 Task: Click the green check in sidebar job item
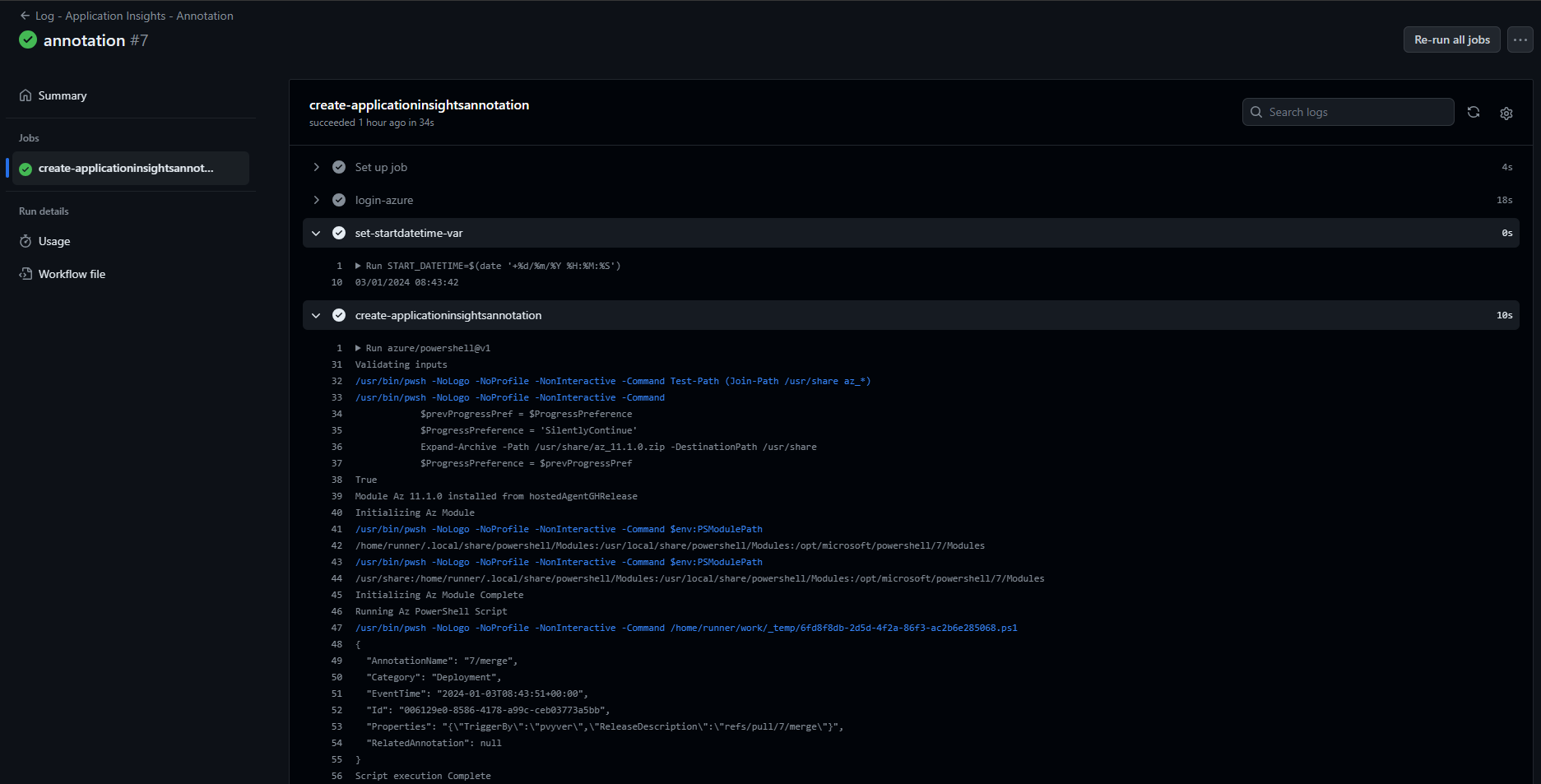pyautogui.click(x=26, y=169)
